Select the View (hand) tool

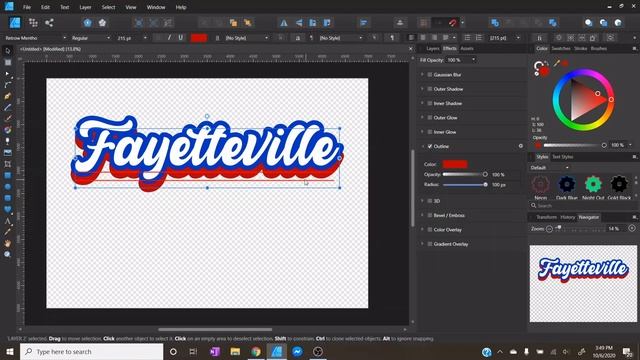tap(7, 244)
